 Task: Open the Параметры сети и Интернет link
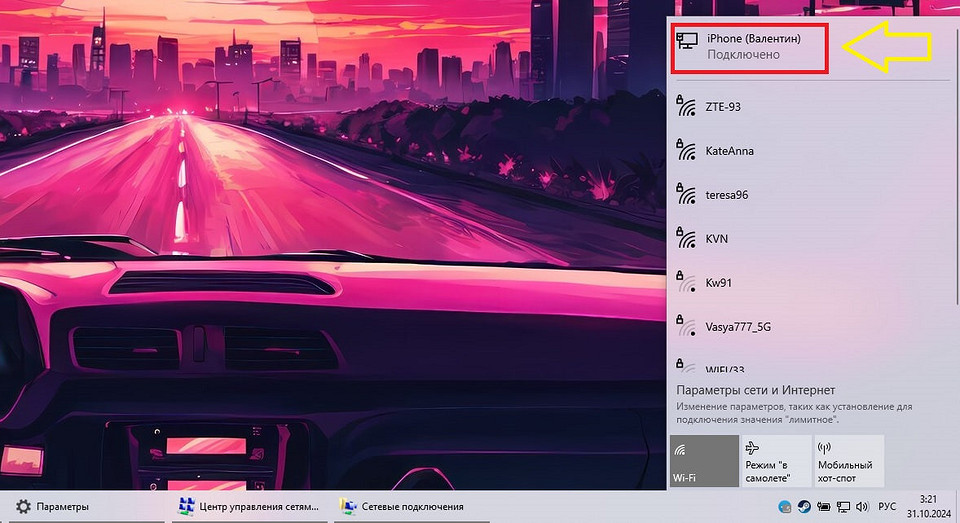(755, 390)
